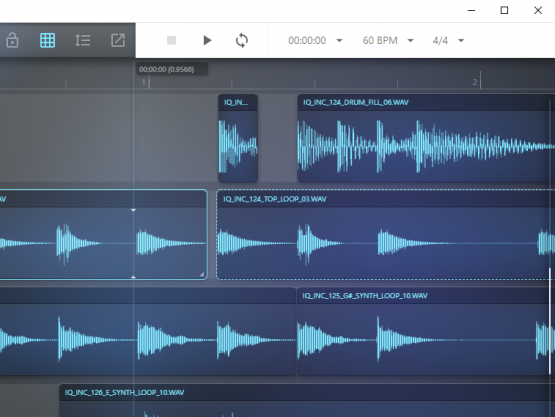Click the Stop playback button
The width and height of the screenshot is (555, 417).
click(171, 40)
